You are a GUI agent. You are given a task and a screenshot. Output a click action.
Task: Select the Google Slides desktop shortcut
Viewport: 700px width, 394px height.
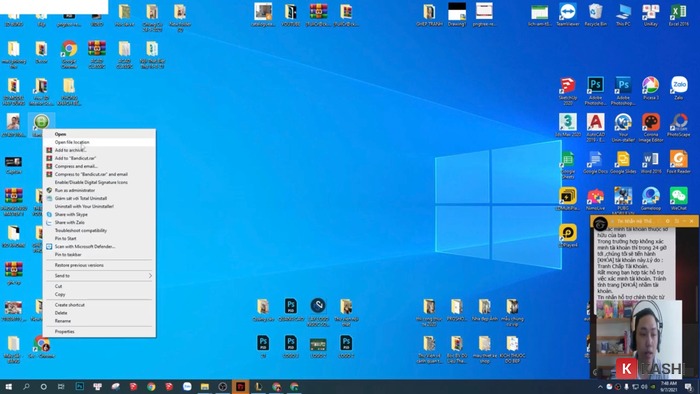(x=623, y=162)
